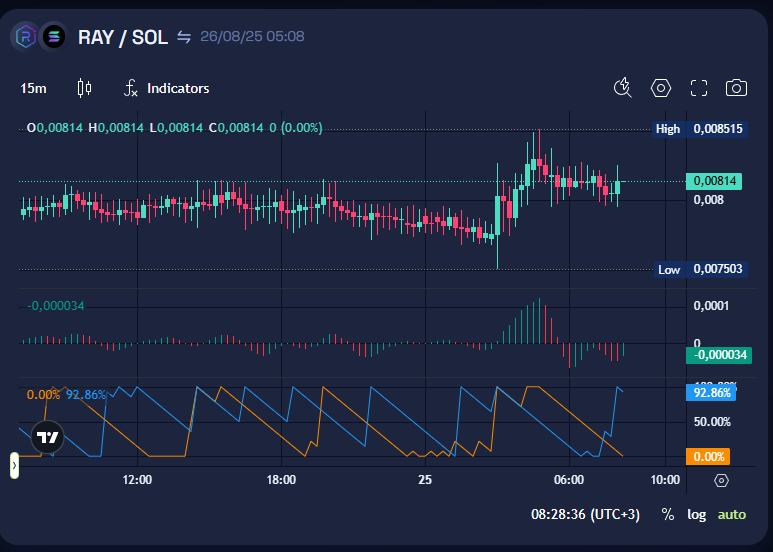773x552 pixels.
Task: Click the OHLC values legend
Action: [x=175, y=128]
